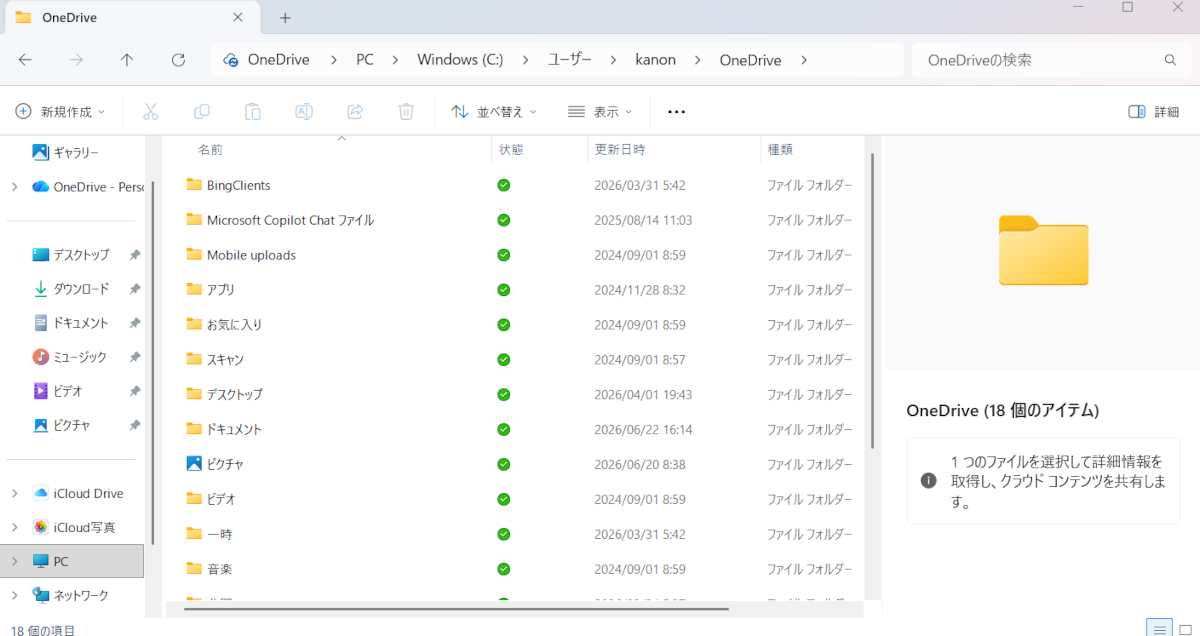The height and width of the screenshot is (636, 1200).
Task: Switch to details list view icon
Action: pos(1160,629)
